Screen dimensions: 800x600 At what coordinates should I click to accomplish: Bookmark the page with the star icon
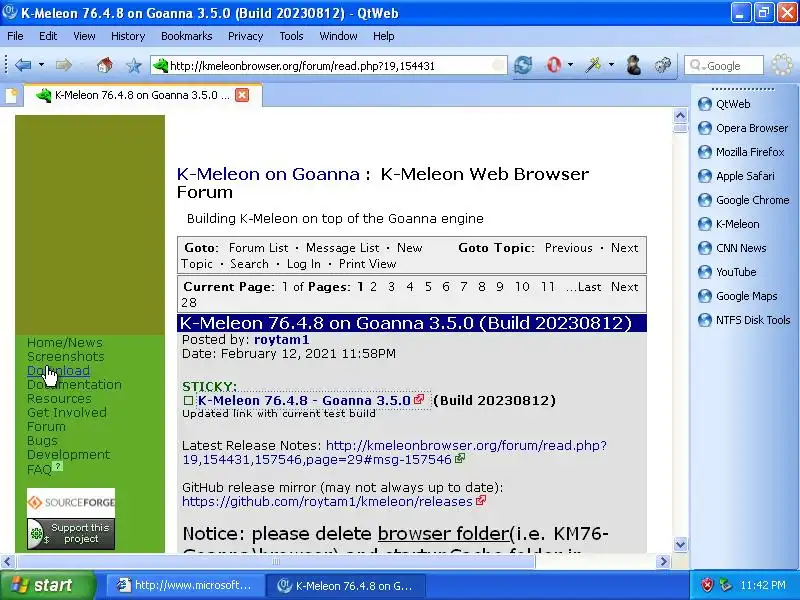134,65
